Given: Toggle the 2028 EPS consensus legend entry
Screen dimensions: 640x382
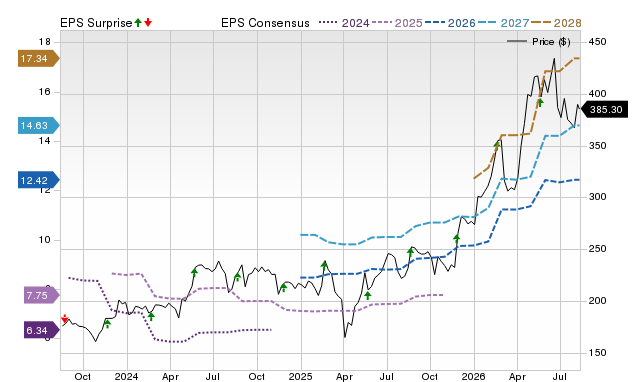Looking at the screenshot, I should coord(556,23).
